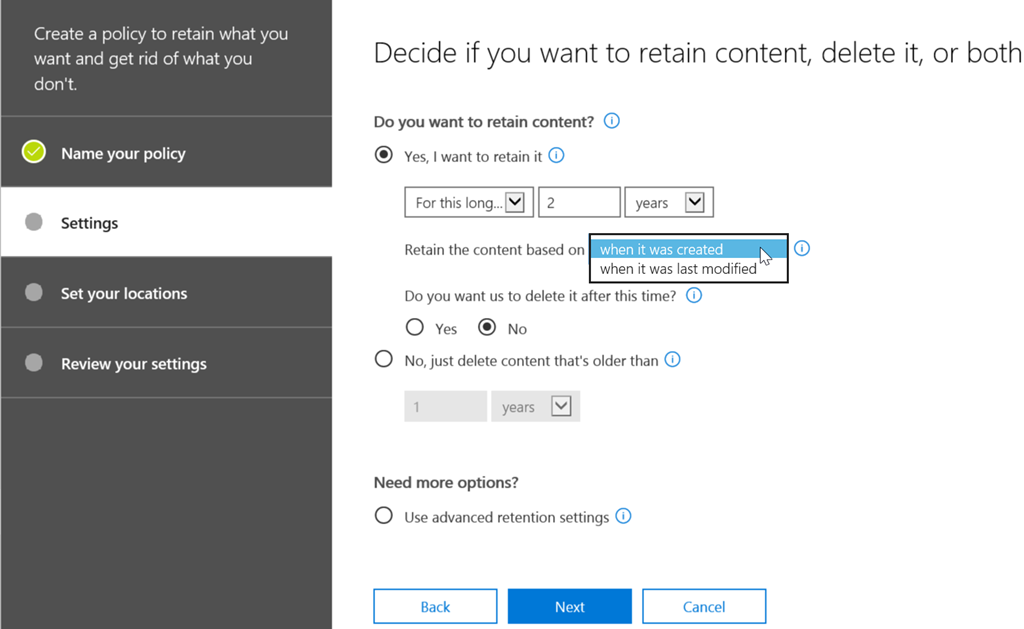Open the 'Settings' step in the sidebar
Viewport: 1024px width, 629px height.
(x=89, y=223)
